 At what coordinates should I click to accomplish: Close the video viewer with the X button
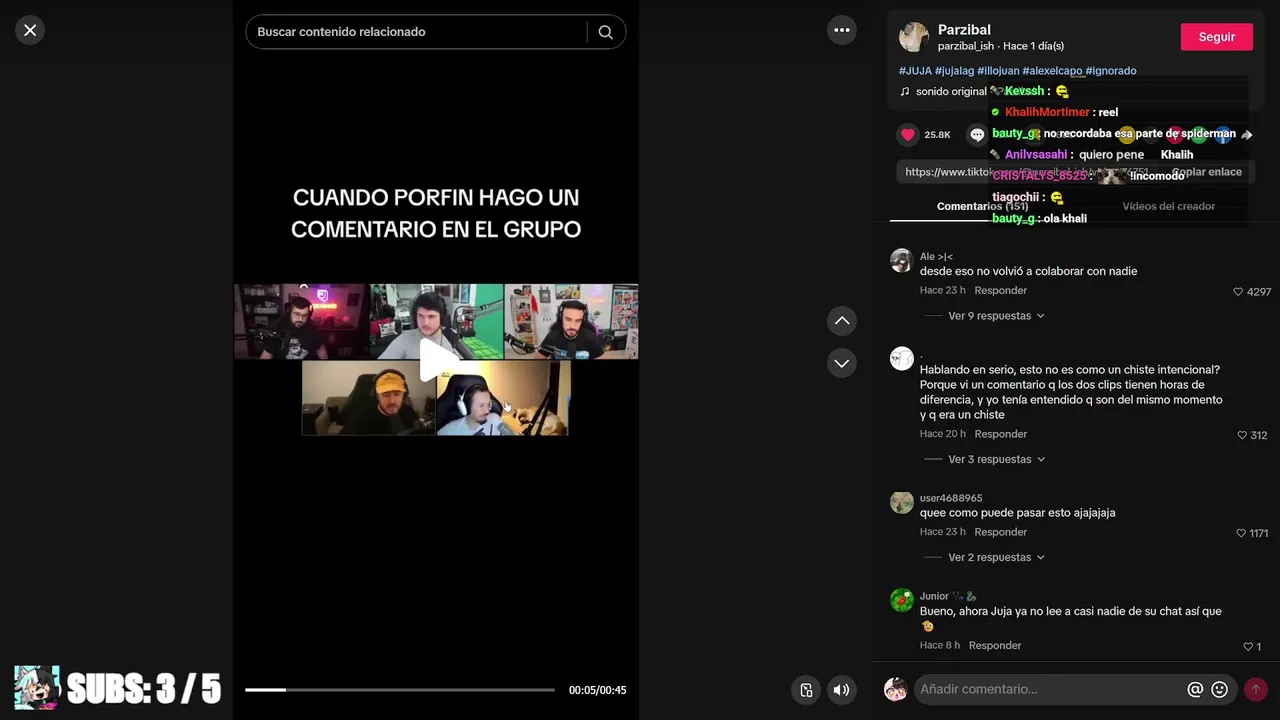click(30, 30)
